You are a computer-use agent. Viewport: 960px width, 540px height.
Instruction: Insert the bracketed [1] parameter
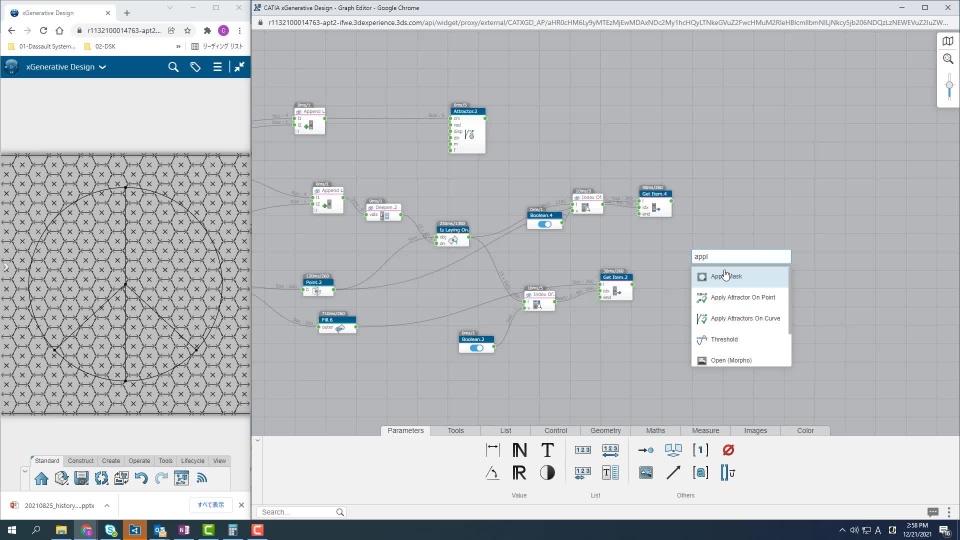(x=700, y=450)
